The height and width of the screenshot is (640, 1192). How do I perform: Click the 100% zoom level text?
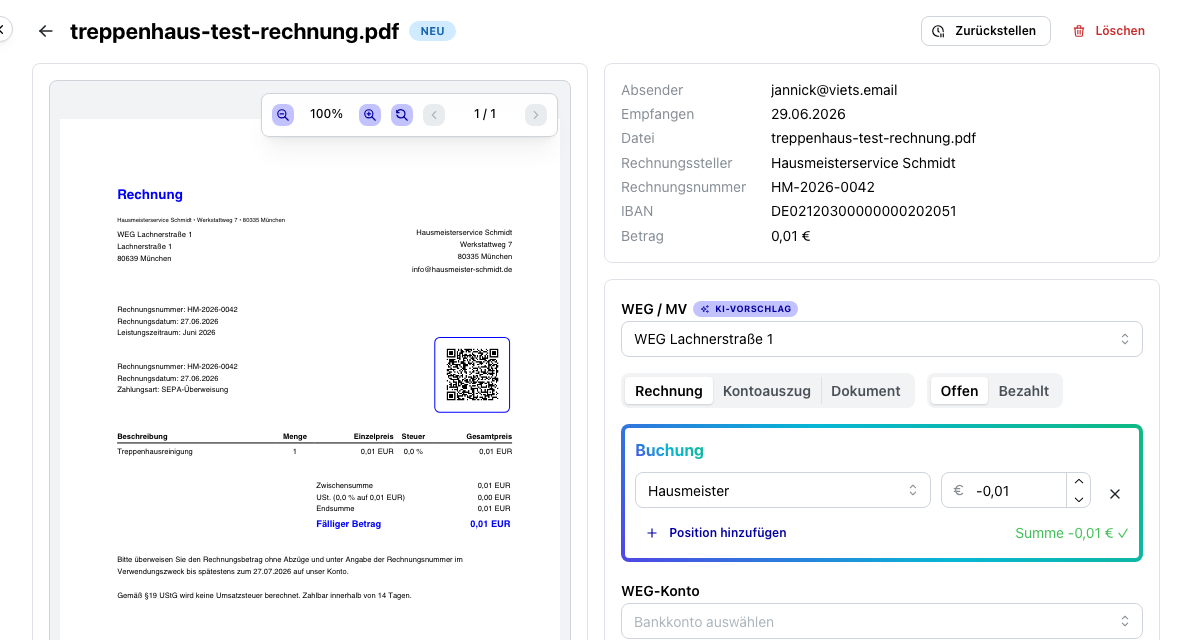pos(326,114)
